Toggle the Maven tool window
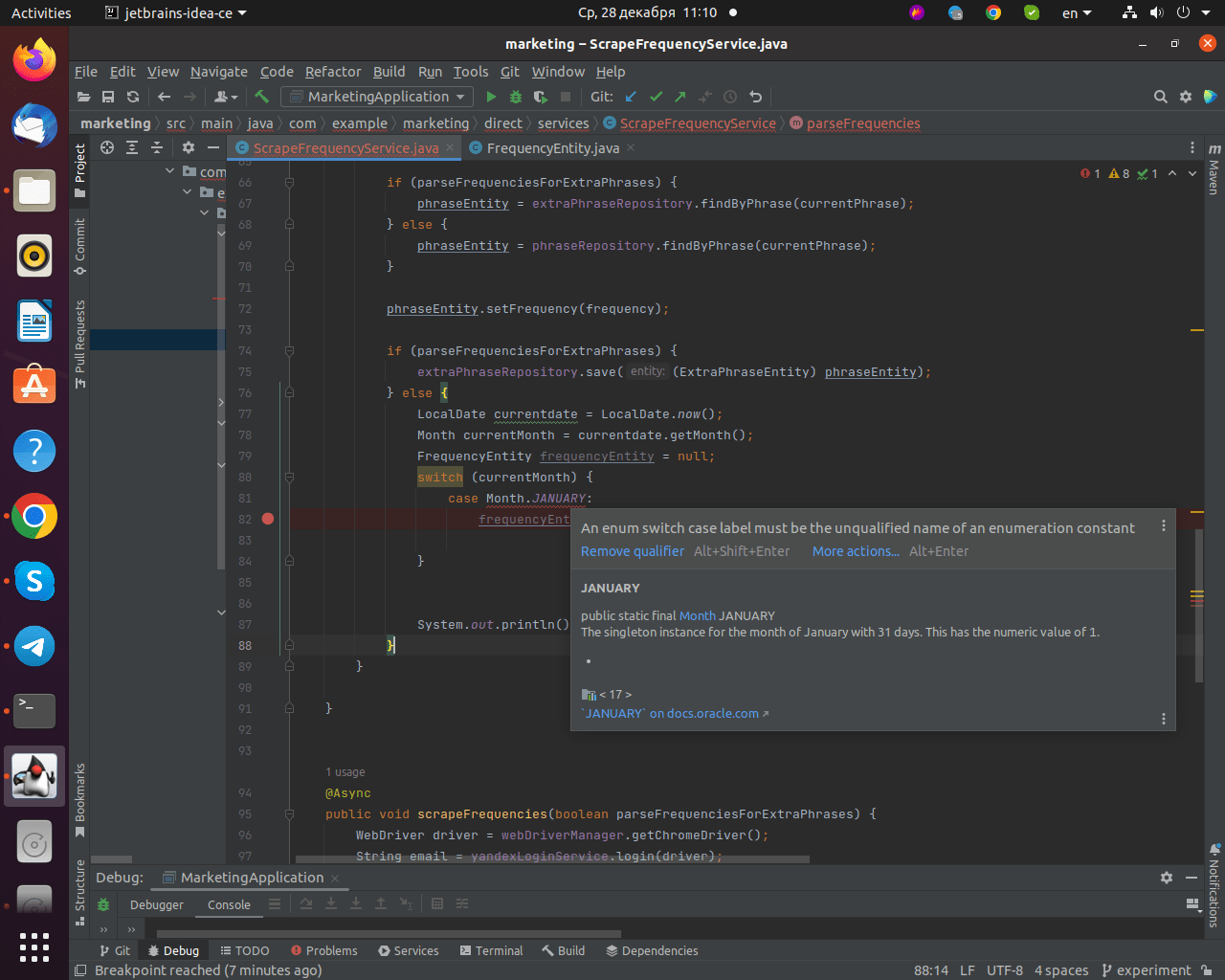The width and height of the screenshot is (1225, 980). [x=1214, y=169]
